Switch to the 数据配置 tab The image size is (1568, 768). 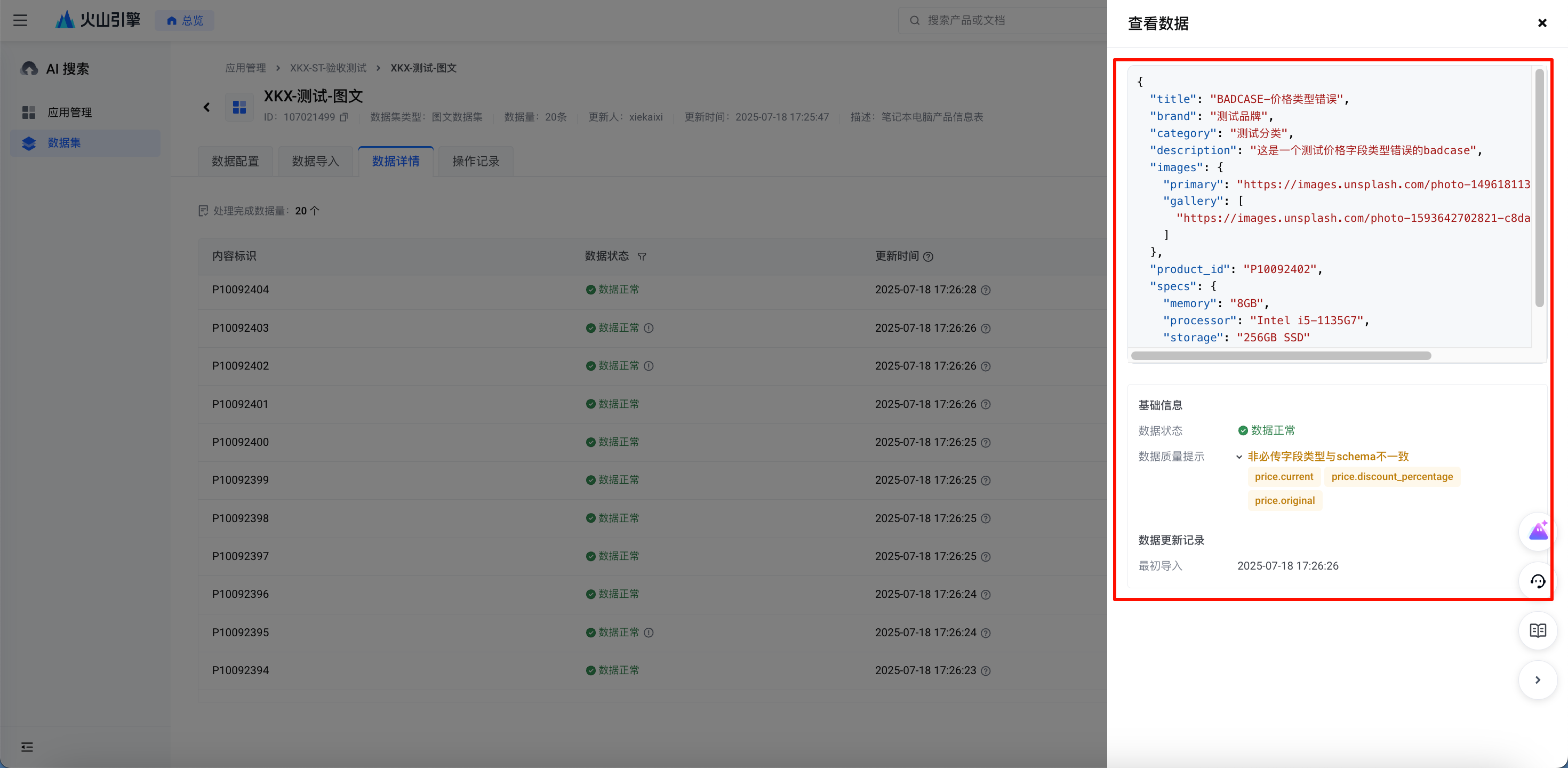click(235, 161)
